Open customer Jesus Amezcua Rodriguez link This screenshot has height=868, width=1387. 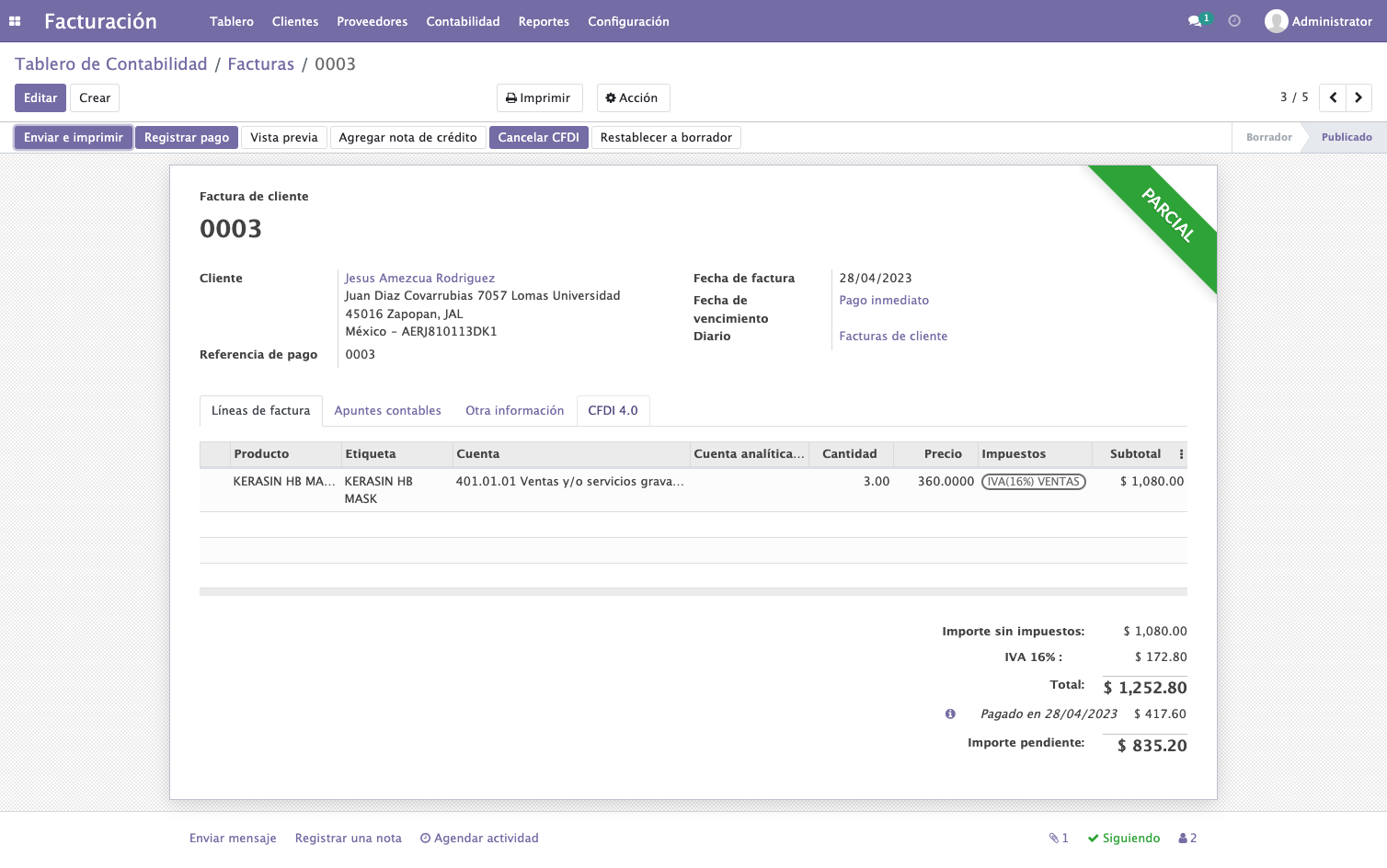click(x=419, y=278)
